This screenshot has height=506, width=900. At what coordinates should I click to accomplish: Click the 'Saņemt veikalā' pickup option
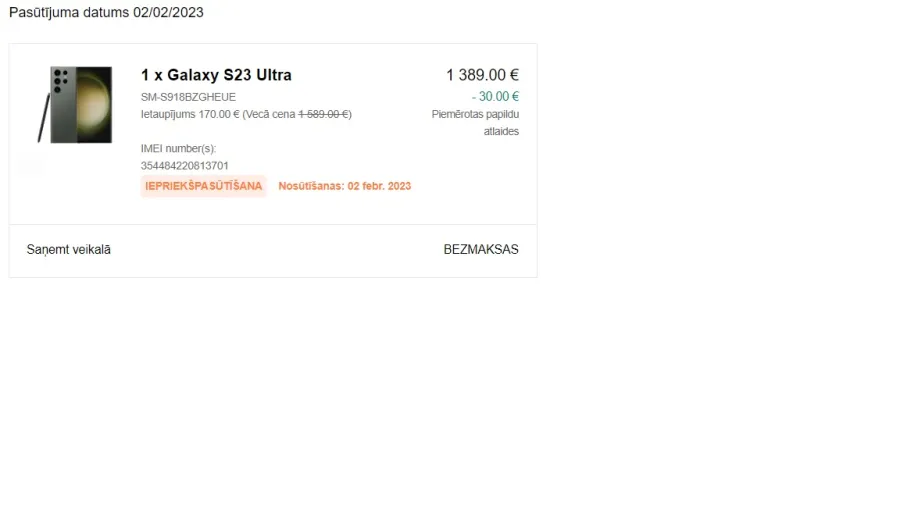69,250
